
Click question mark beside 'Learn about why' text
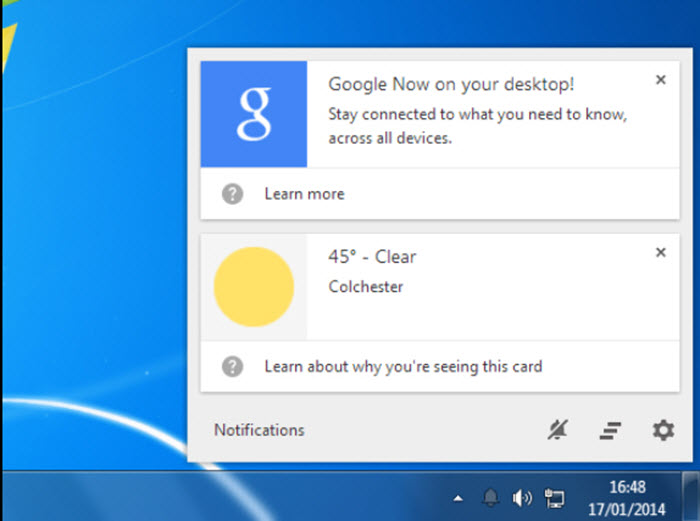click(x=233, y=367)
